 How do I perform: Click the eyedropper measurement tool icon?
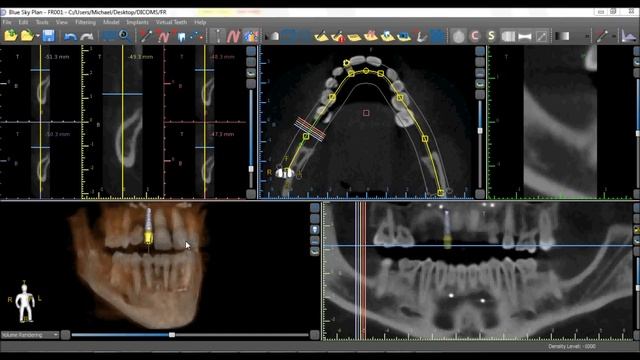click(x=602, y=36)
